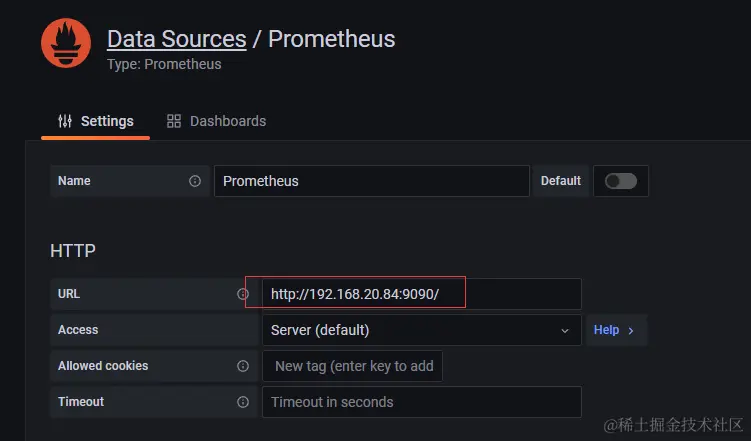Select the Timeout in seconds field
This screenshot has width=751, height=441.
click(421, 402)
